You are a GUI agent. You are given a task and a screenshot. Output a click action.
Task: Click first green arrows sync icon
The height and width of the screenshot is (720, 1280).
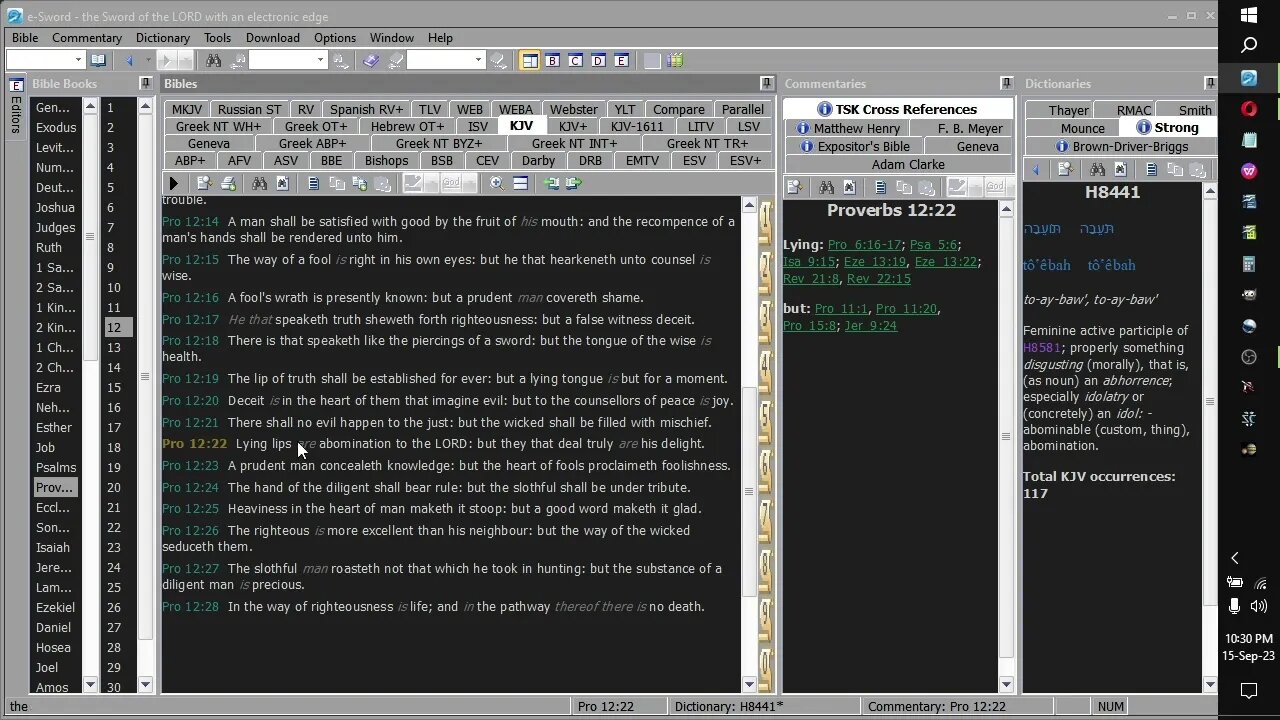point(550,183)
